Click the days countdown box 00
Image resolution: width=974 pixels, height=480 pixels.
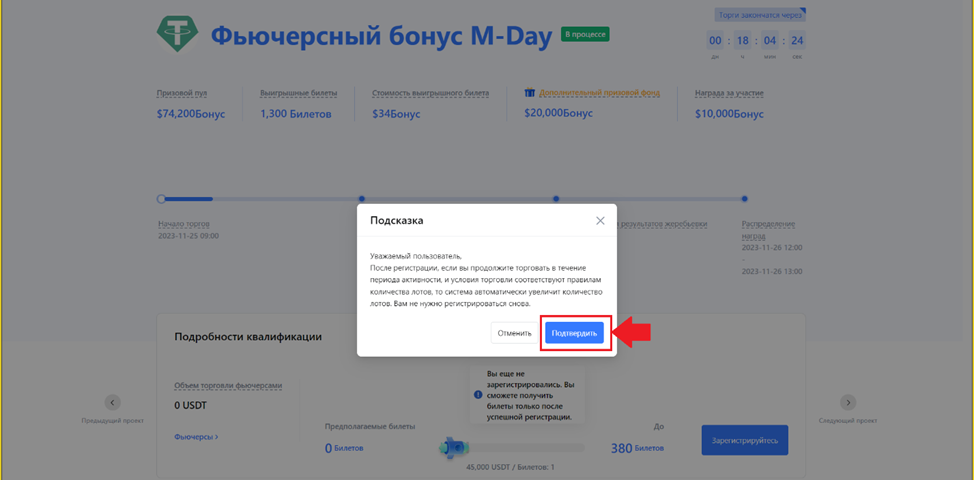pyautogui.click(x=716, y=41)
